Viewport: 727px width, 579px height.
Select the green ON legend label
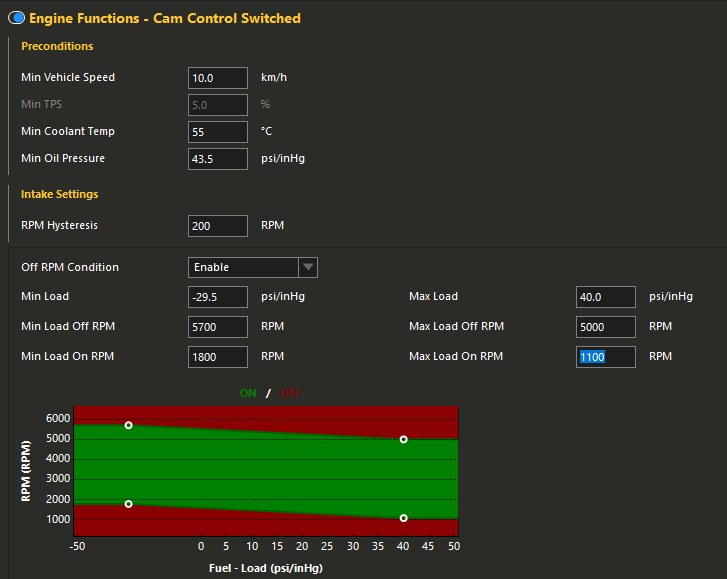(248, 393)
